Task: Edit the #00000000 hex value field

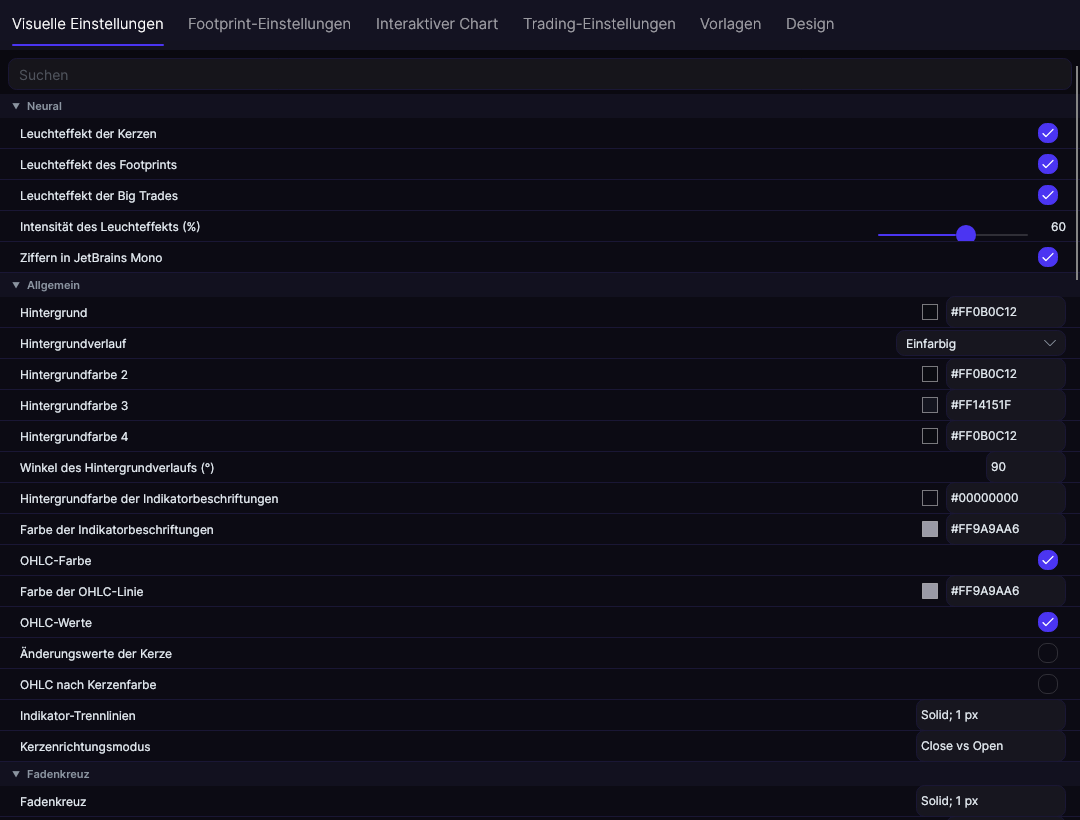Action: point(1005,498)
